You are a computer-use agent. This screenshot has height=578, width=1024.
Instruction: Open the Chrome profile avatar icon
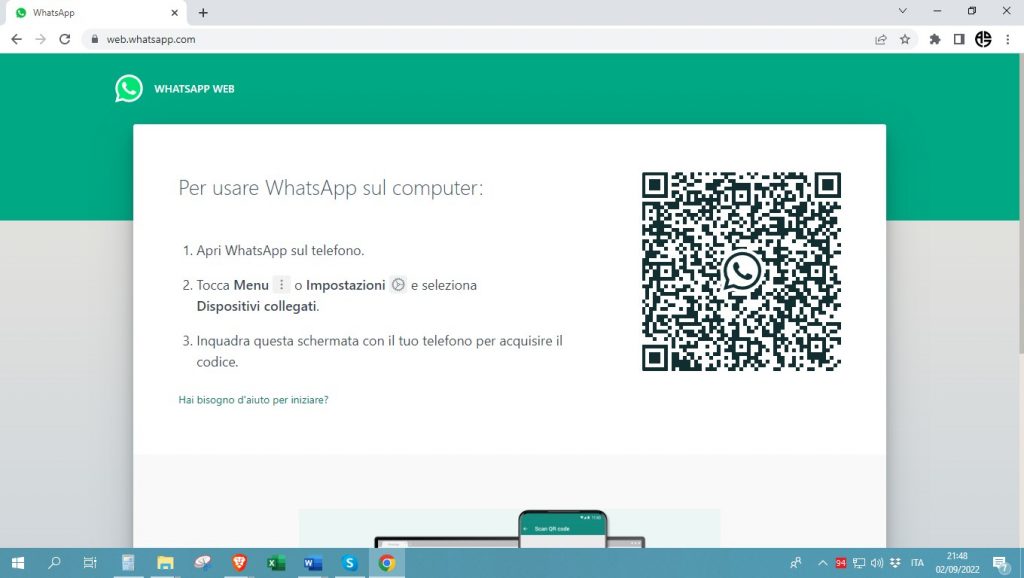(982, 39)
